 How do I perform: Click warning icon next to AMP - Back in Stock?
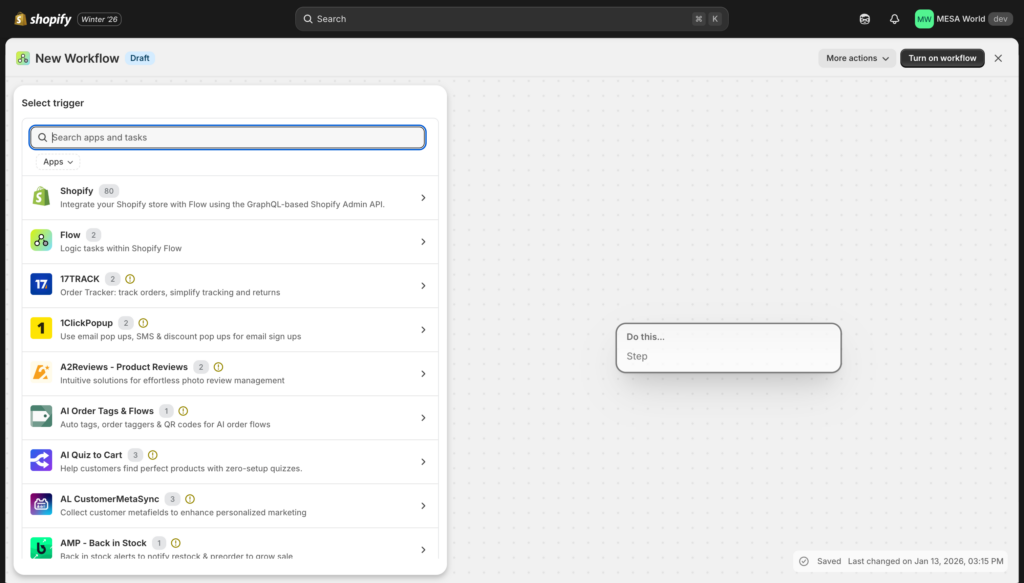coord(176,543)
